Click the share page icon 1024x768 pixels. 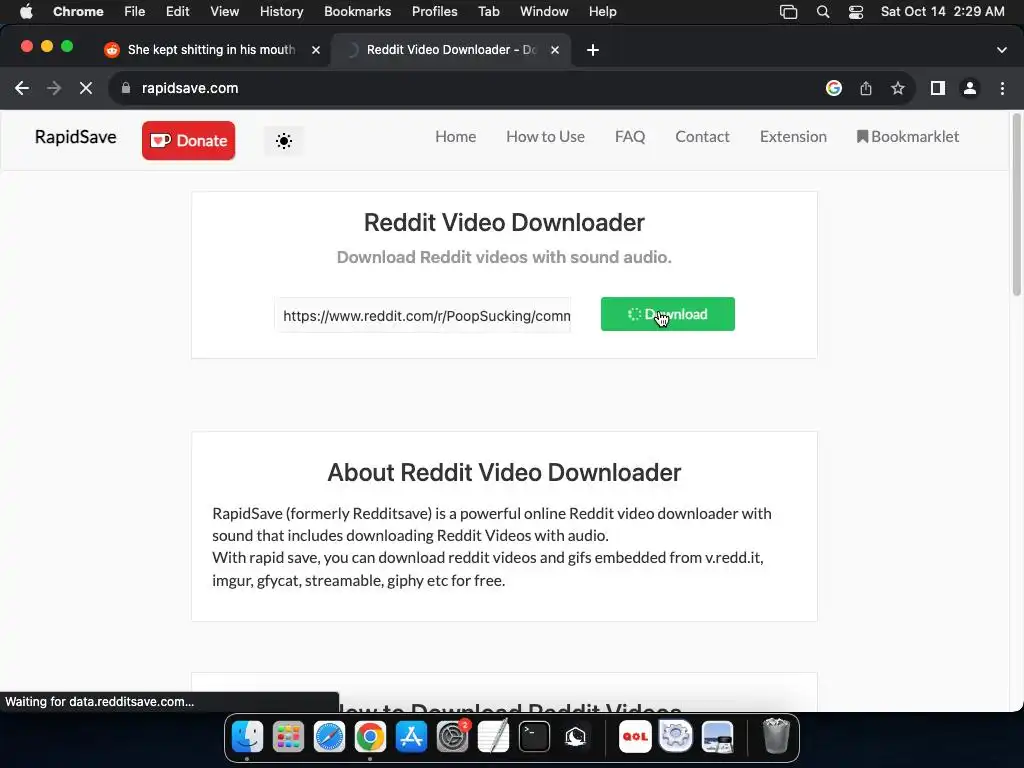866,88
